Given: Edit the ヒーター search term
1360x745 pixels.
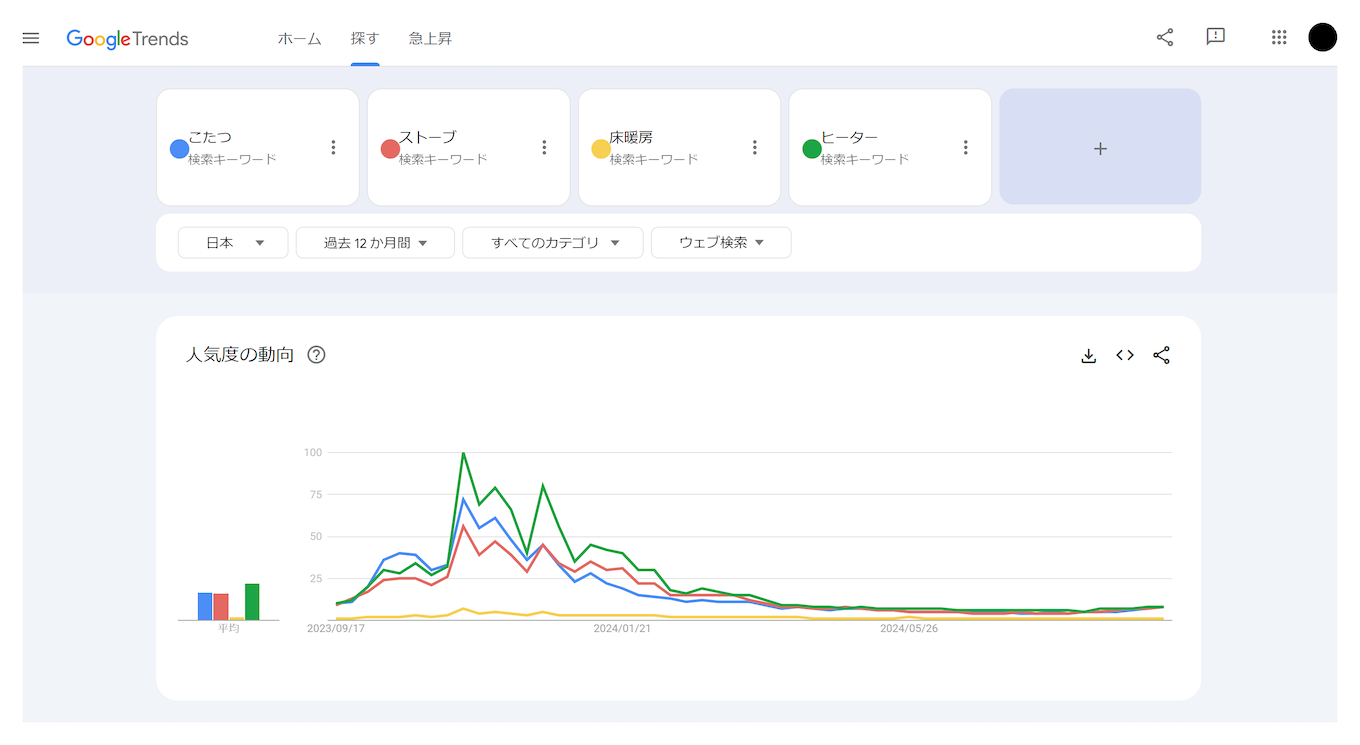Looking at the screenshot, I should (850, 137).
